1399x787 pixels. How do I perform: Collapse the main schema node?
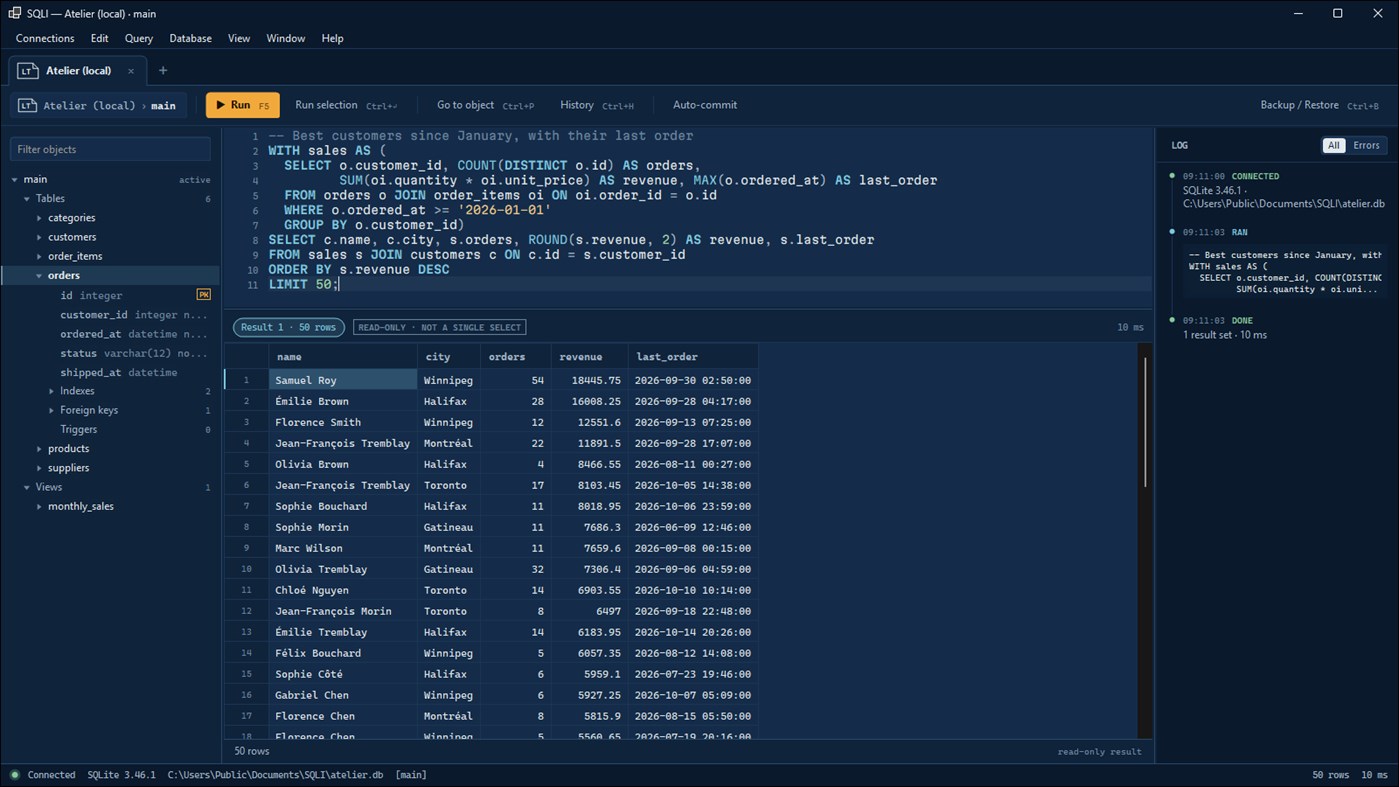click(x=15, y=180)
